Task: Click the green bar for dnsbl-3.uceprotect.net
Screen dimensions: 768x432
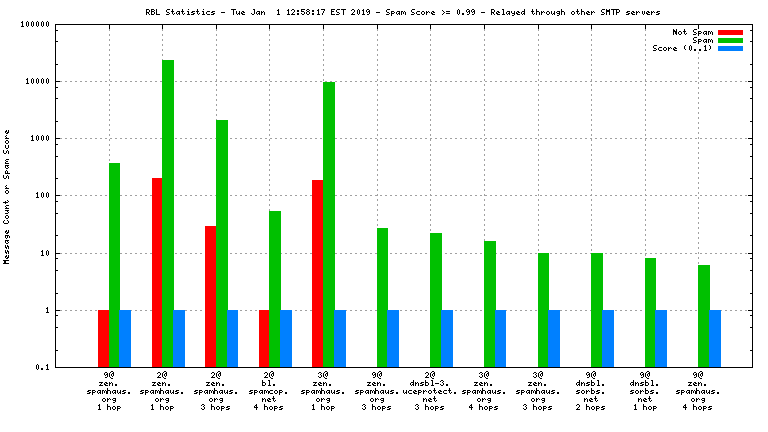Action: click(x=436, y=299)
